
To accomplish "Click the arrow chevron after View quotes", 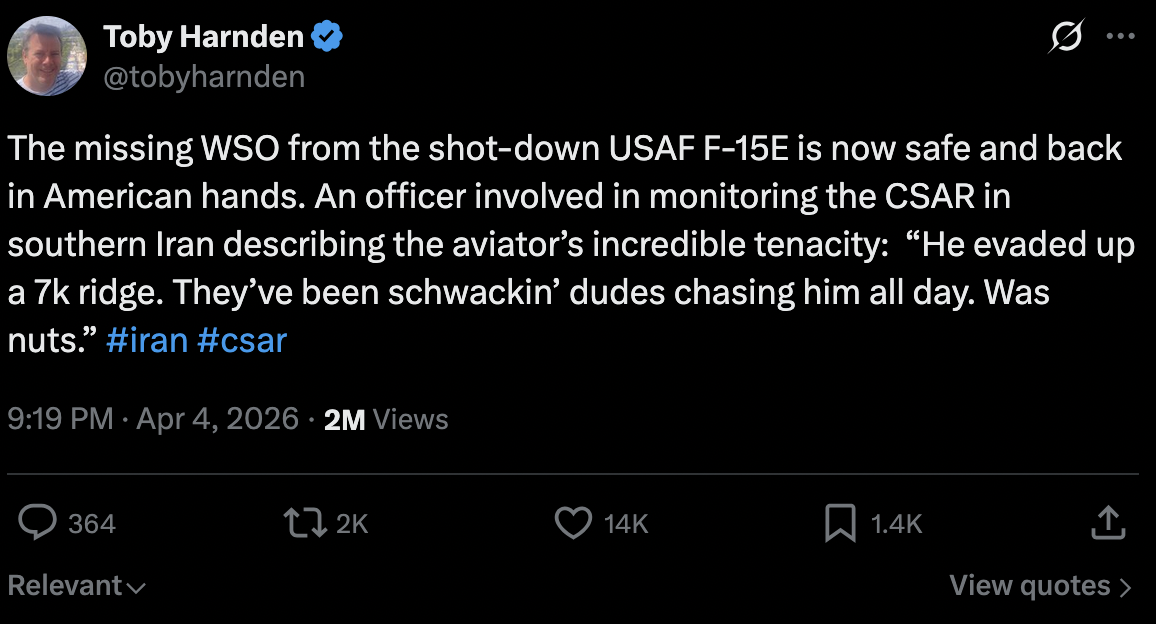I will [x=1125, y=587].
